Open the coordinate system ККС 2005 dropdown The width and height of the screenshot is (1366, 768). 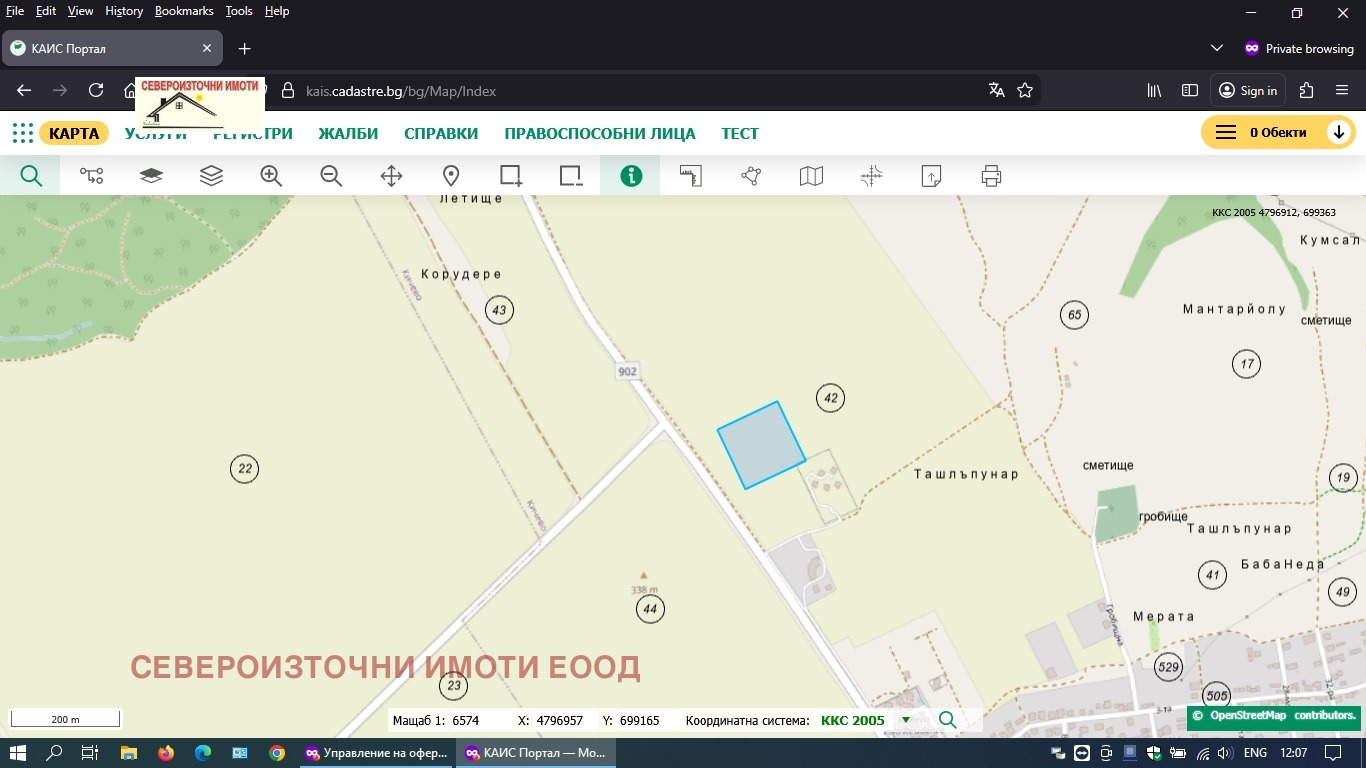coord(905,720)
